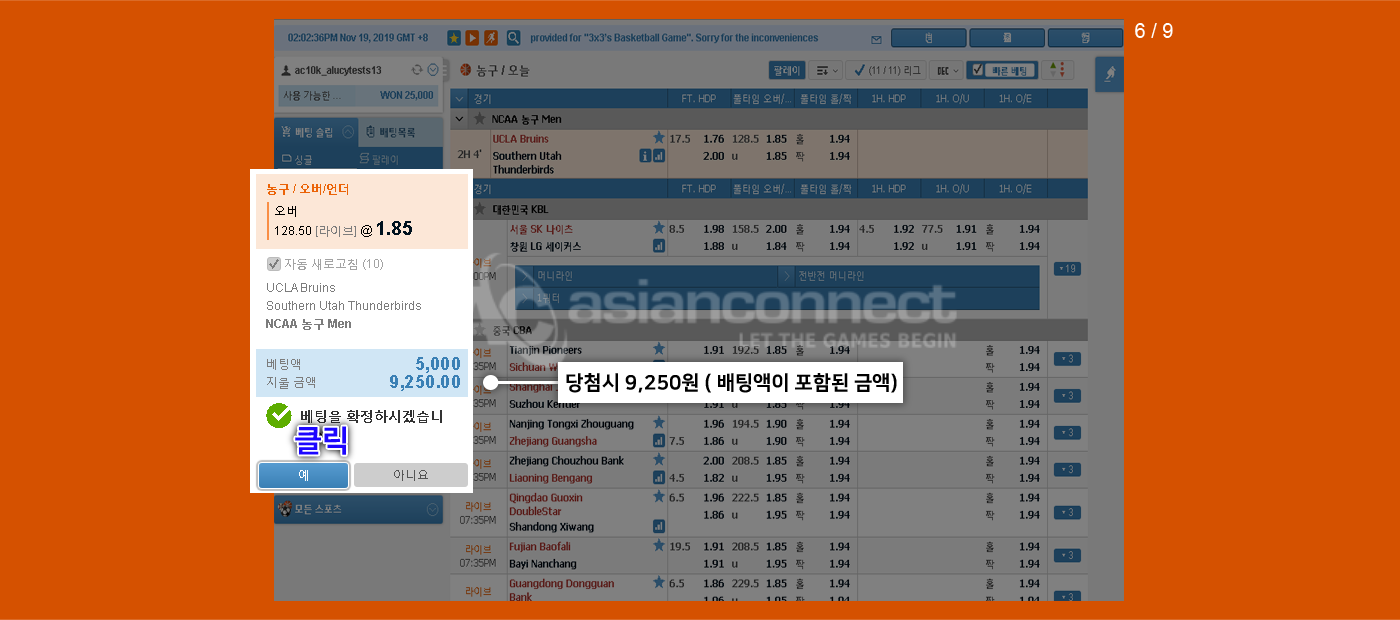Select UCLA Bruins handicap odds 1.76
1400x620 pixels.
713,139
